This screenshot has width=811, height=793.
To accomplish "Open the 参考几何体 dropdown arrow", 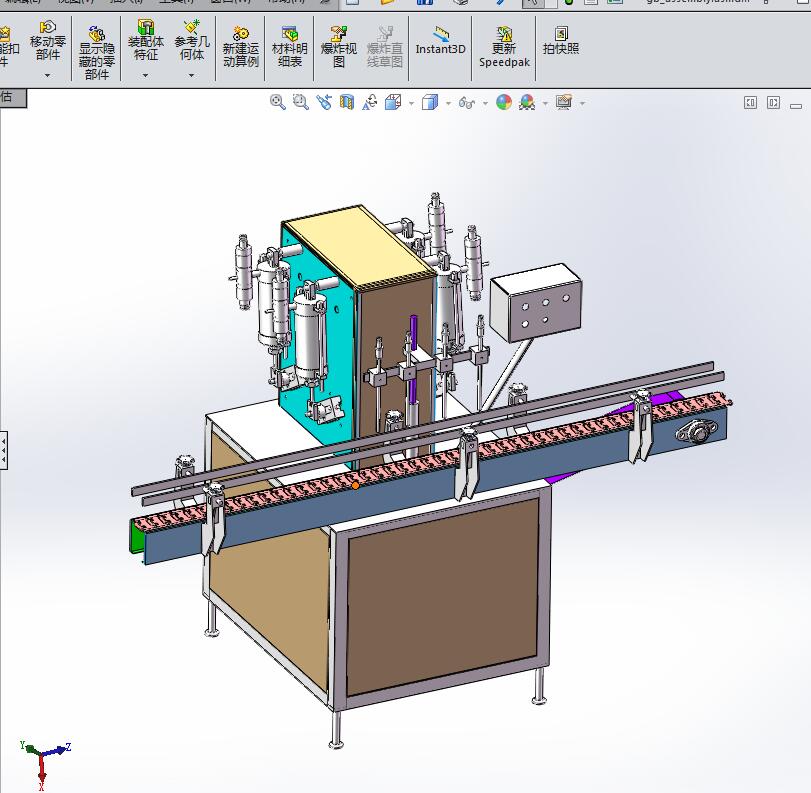I will click(x=191, y=75).
